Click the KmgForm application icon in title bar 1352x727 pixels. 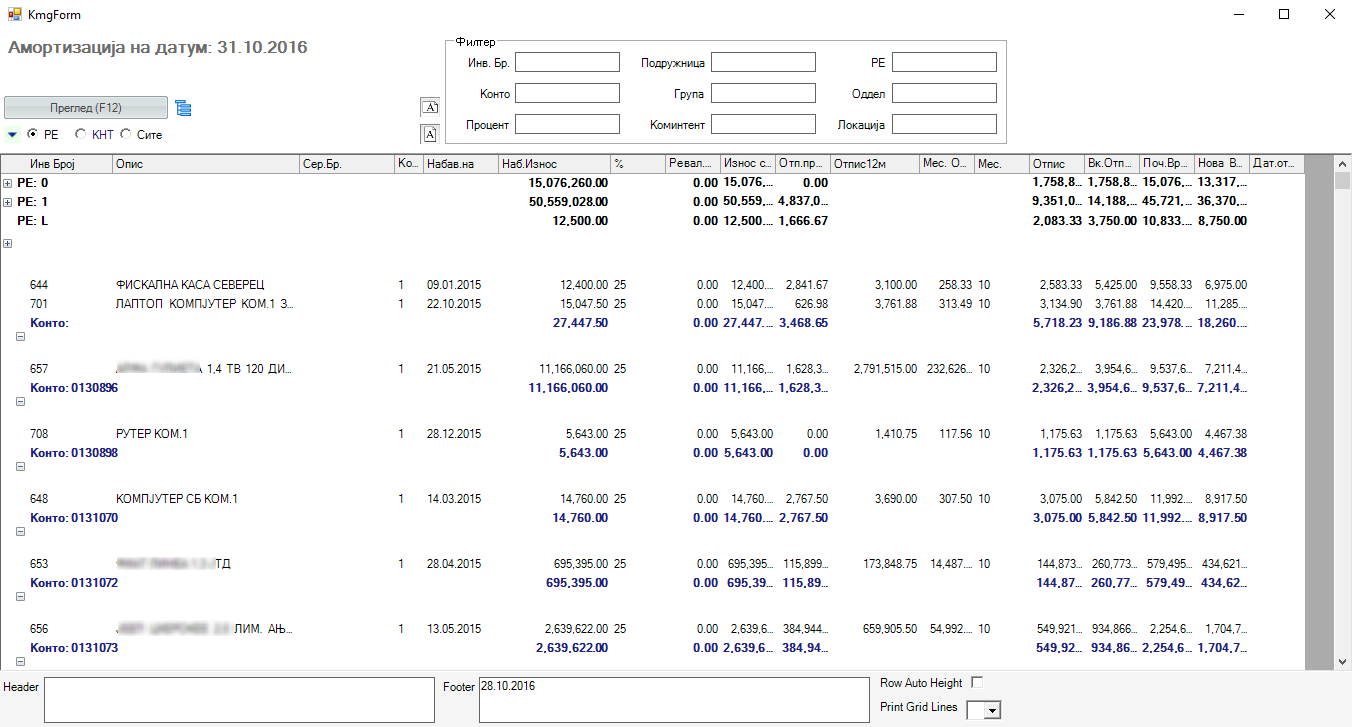(15, 15)
